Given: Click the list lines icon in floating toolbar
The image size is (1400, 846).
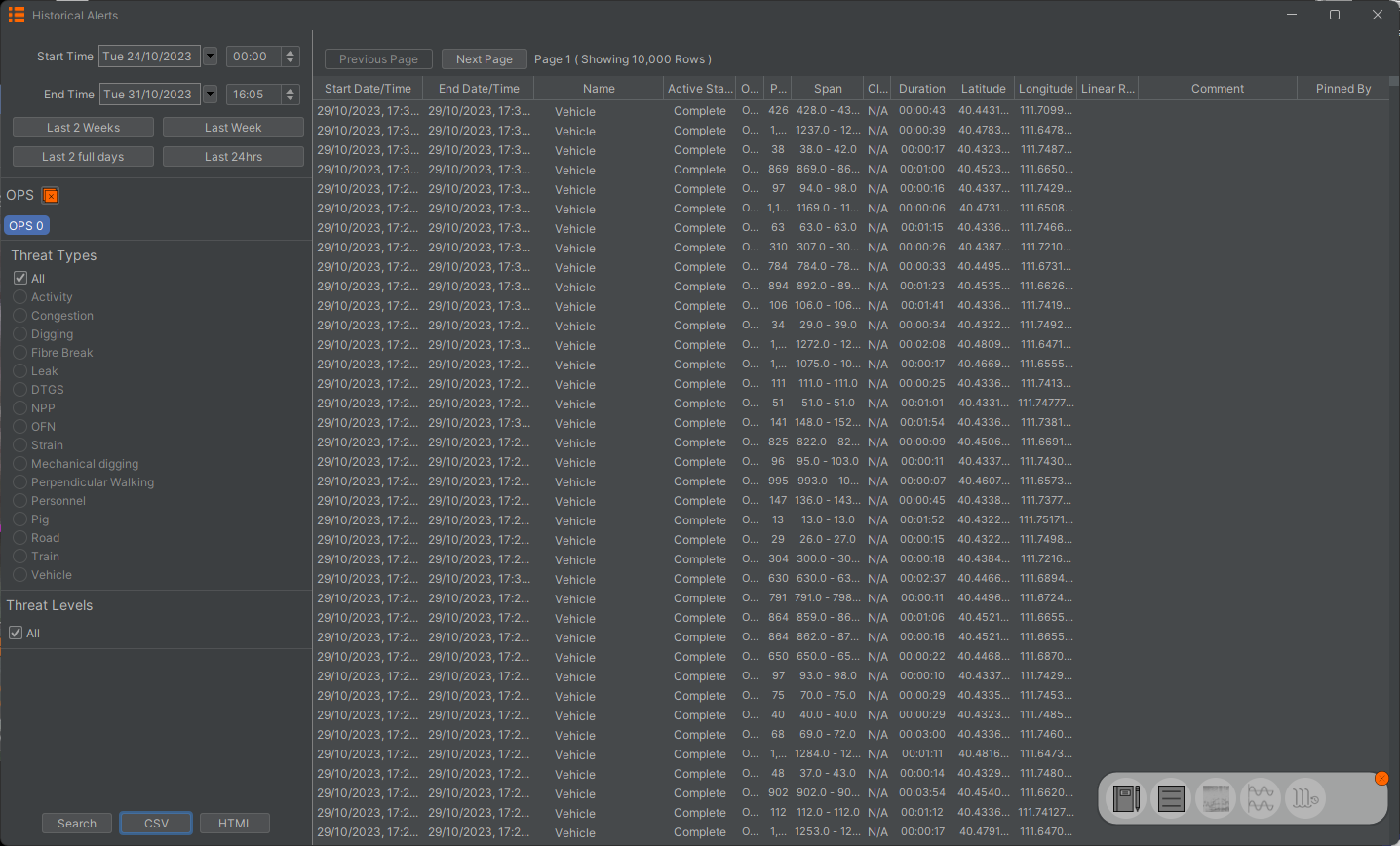Looking at the screenshot, I should (x=1171, y=799).
